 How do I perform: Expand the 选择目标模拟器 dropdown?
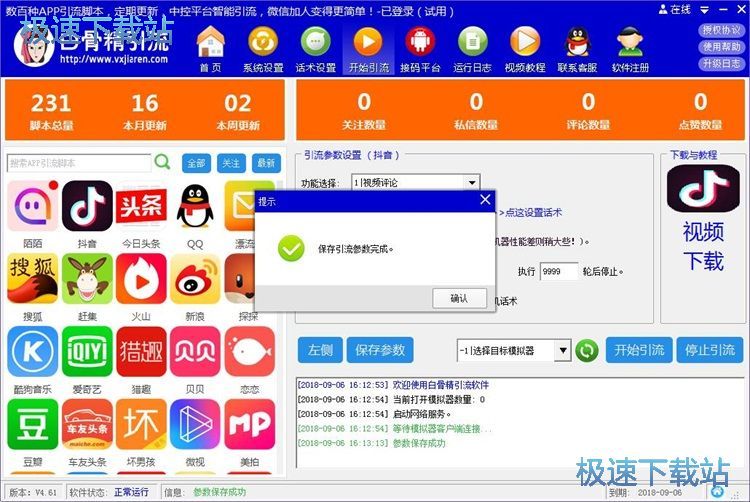pyautogui.click(x=563, y=351)
